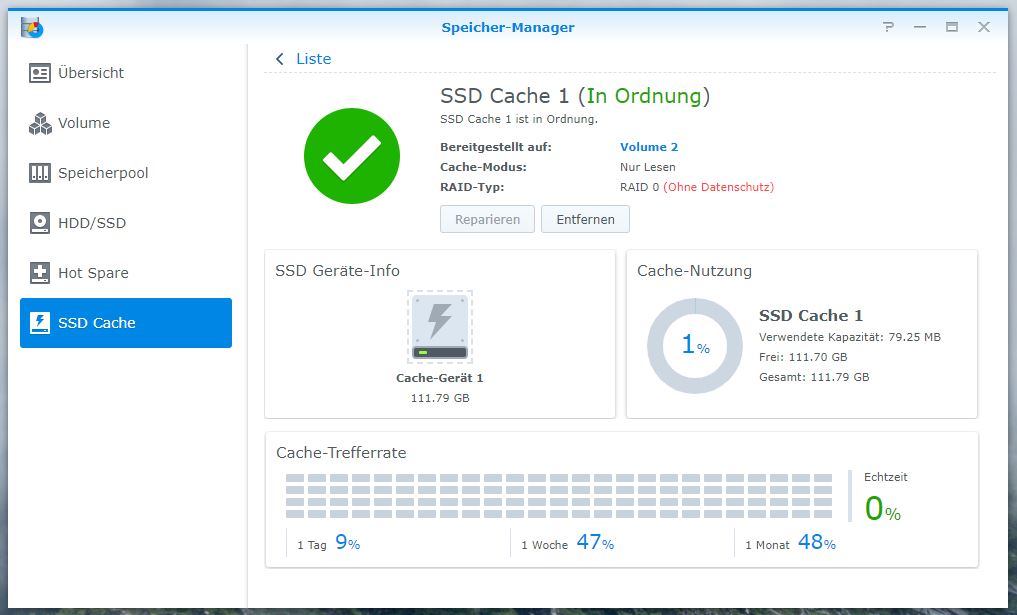Open the Volume section

pyautogui.click(x=126, y=123)
